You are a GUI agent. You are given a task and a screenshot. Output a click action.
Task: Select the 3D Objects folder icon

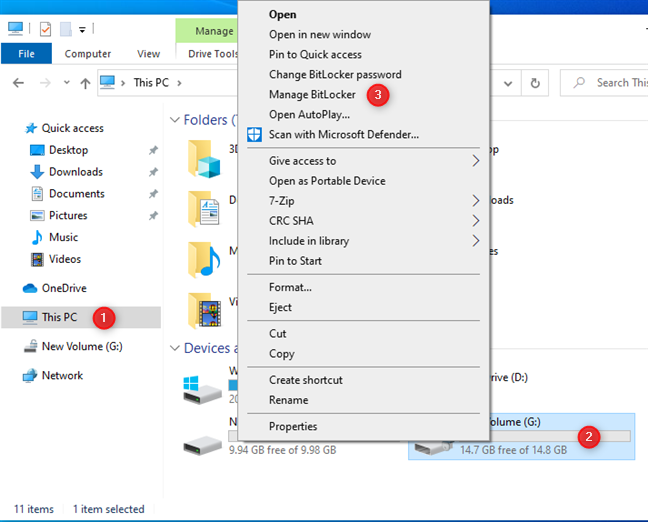204,159
